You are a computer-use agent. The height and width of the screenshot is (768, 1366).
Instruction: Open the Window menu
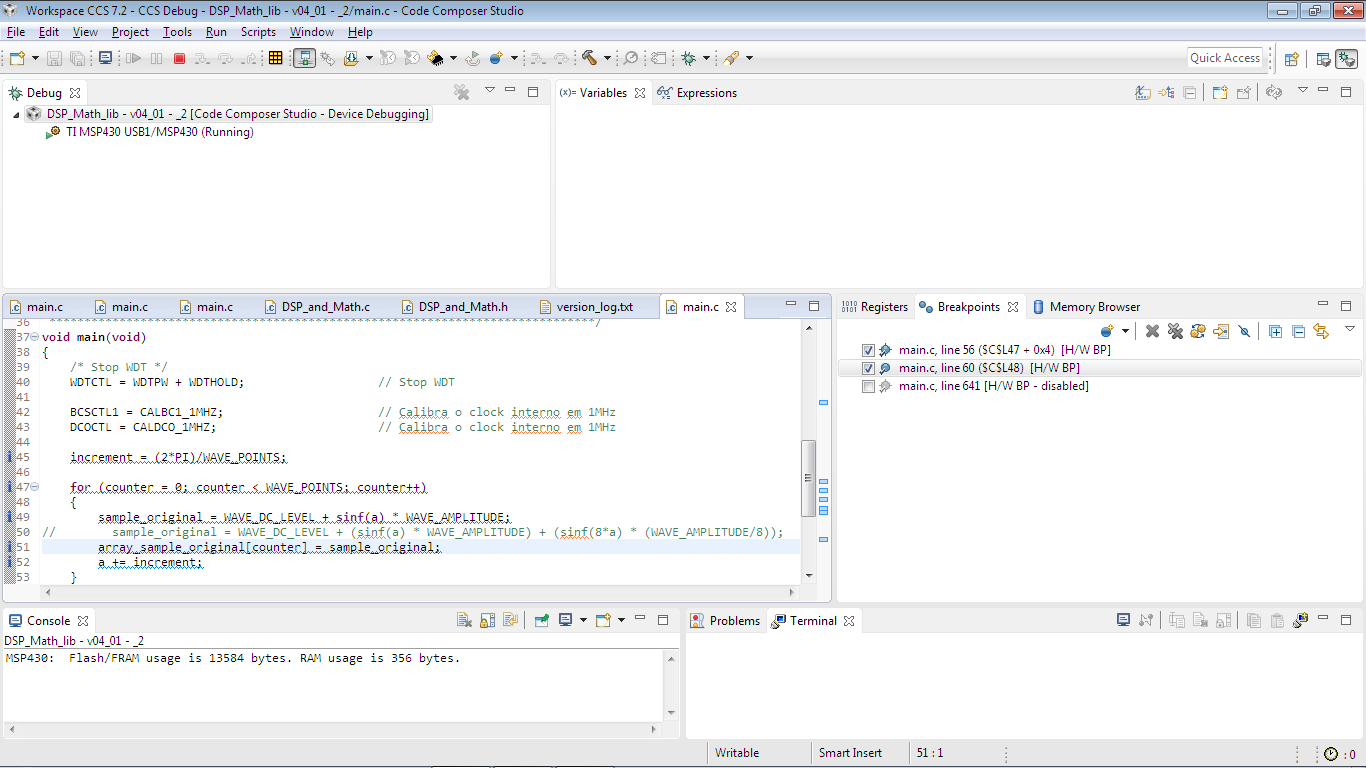(312, 32)
